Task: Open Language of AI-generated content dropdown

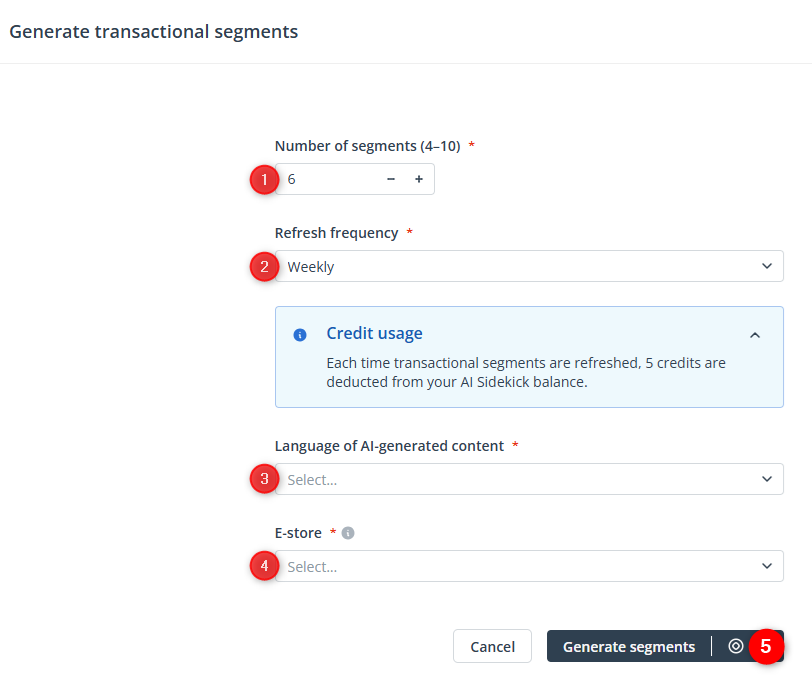Action: 529,479
